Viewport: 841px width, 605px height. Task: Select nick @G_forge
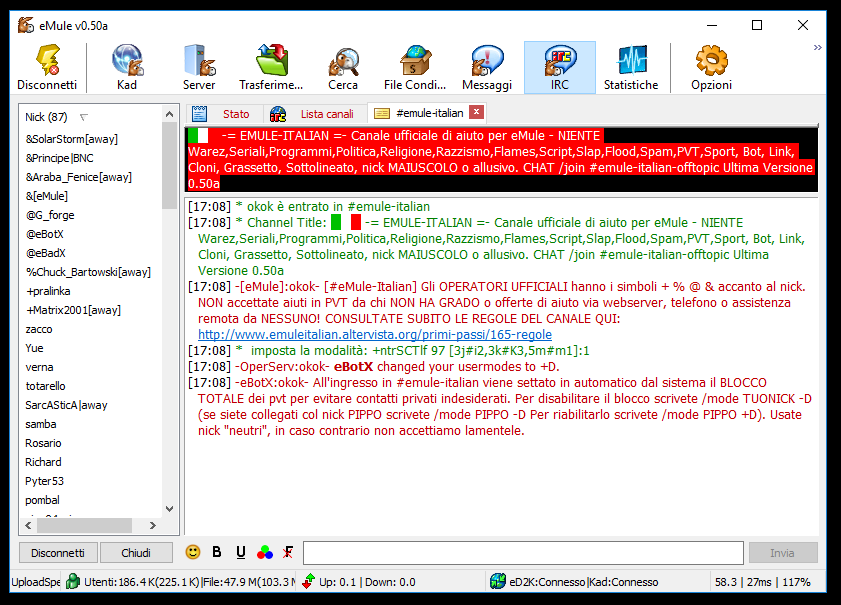tap(50, 215)
